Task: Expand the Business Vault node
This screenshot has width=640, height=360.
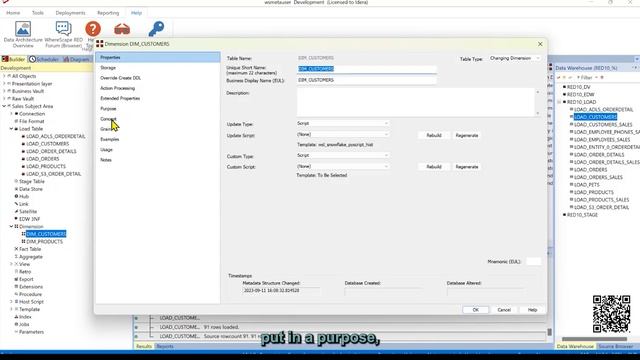Action: [4, 91]
